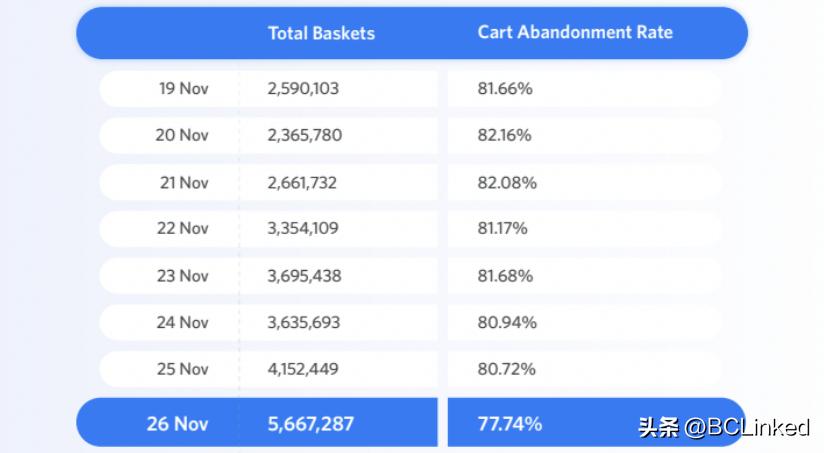Click the 82.08% abandonment rate value
The image size is (824, 453).
[507, 182]
